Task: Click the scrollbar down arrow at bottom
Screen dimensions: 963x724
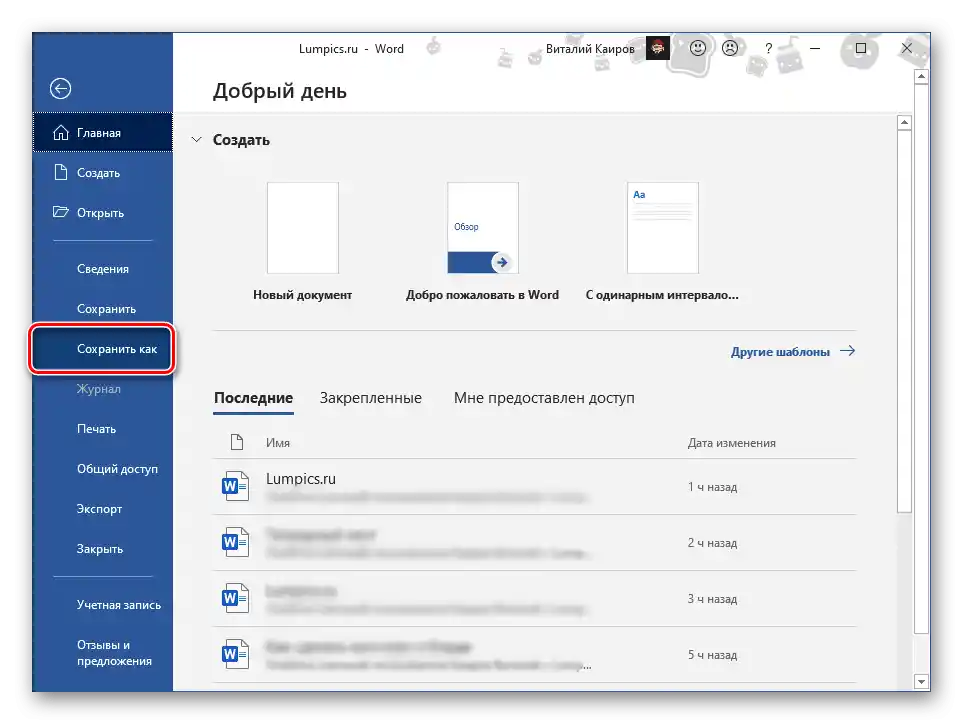Action: [x=921, y=681]
